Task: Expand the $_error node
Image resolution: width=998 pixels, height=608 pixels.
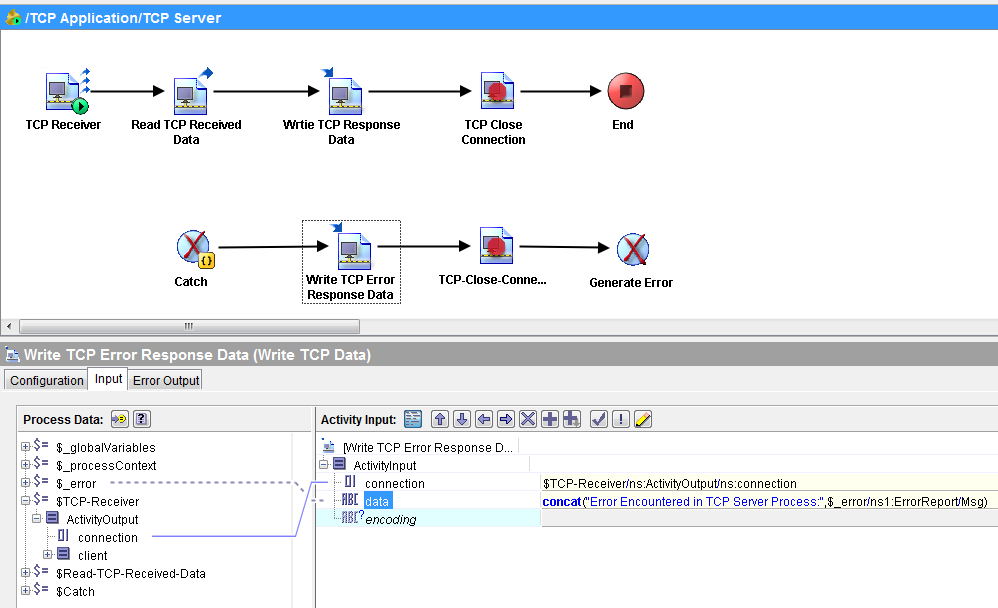Action: 25,483
